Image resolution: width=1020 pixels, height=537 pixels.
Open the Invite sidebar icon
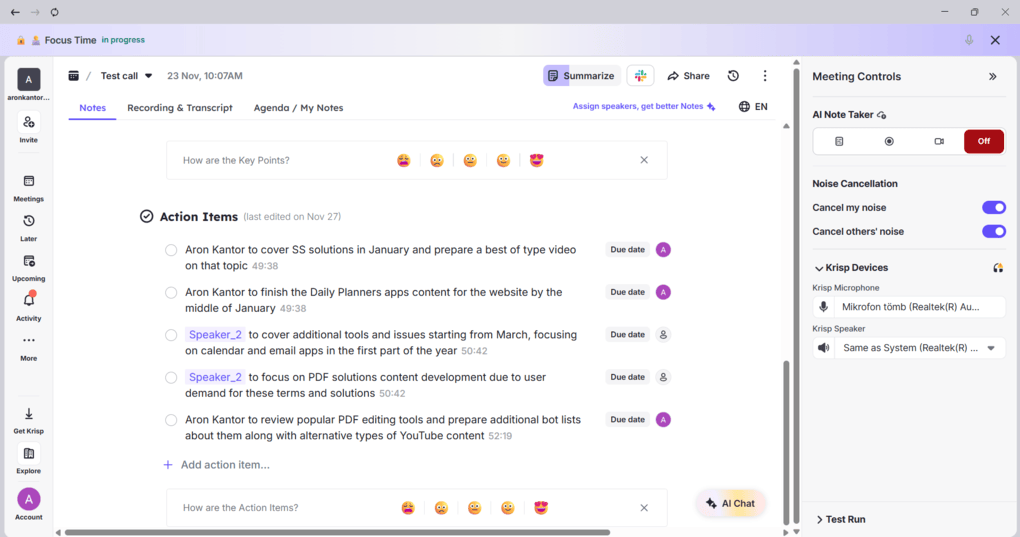(29, 123)
